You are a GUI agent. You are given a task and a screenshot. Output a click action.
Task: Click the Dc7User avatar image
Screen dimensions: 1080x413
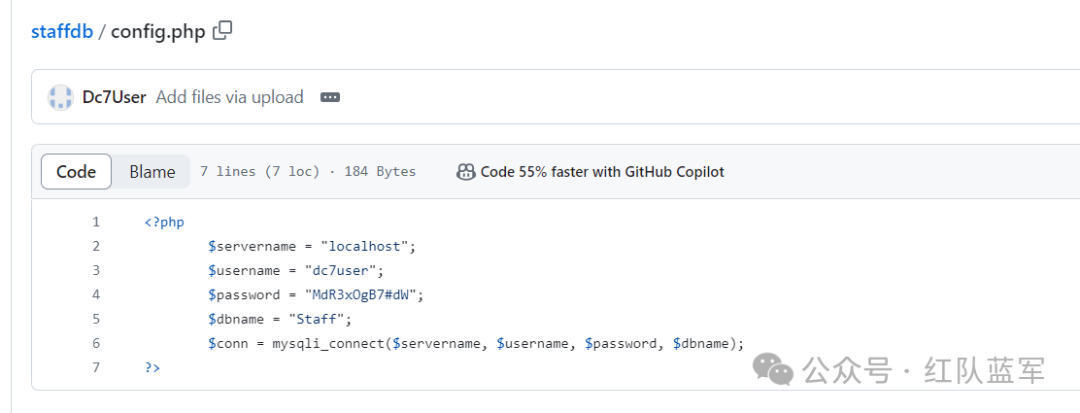61,97
